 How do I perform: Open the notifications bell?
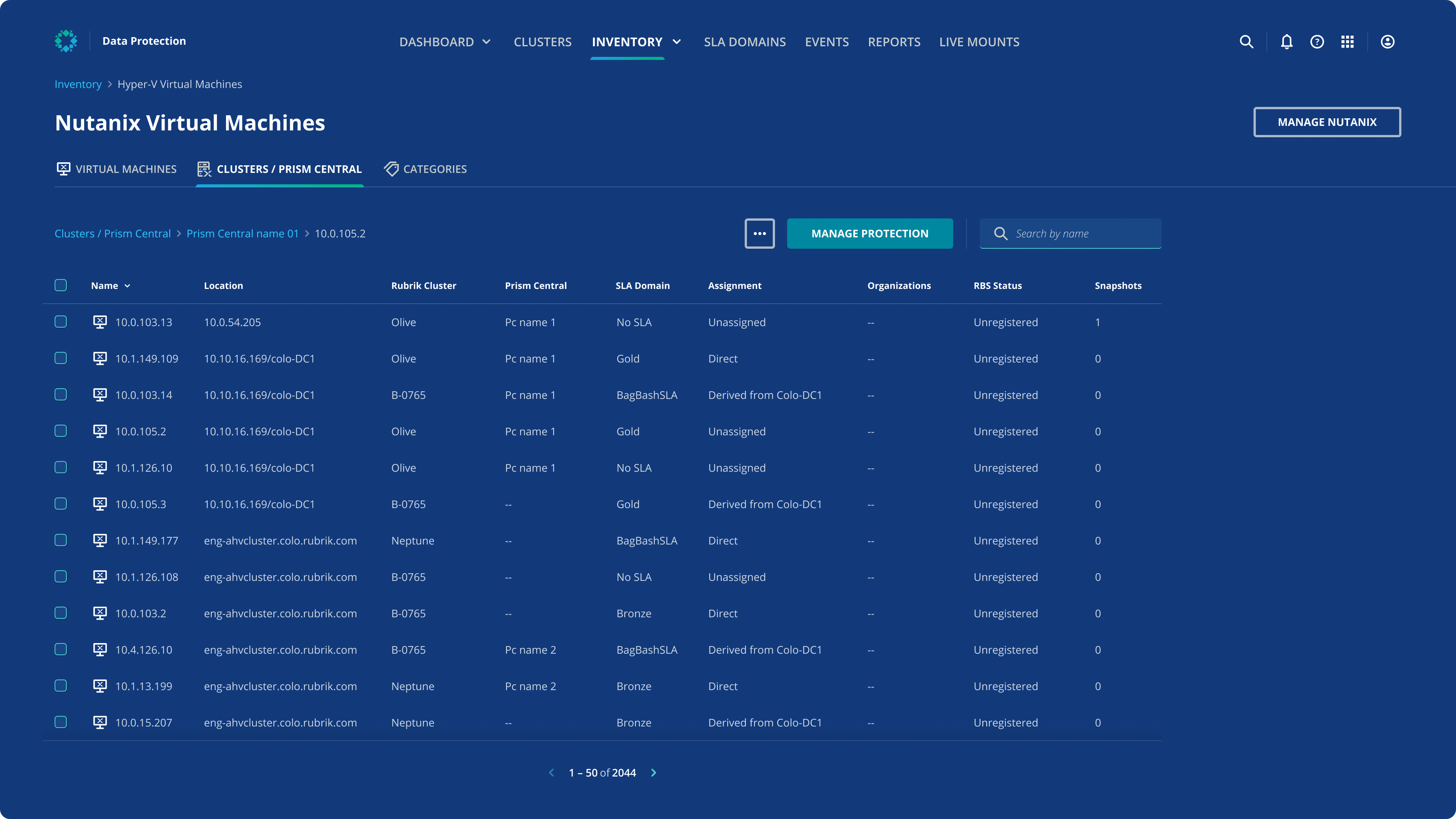pos(1287,42)
